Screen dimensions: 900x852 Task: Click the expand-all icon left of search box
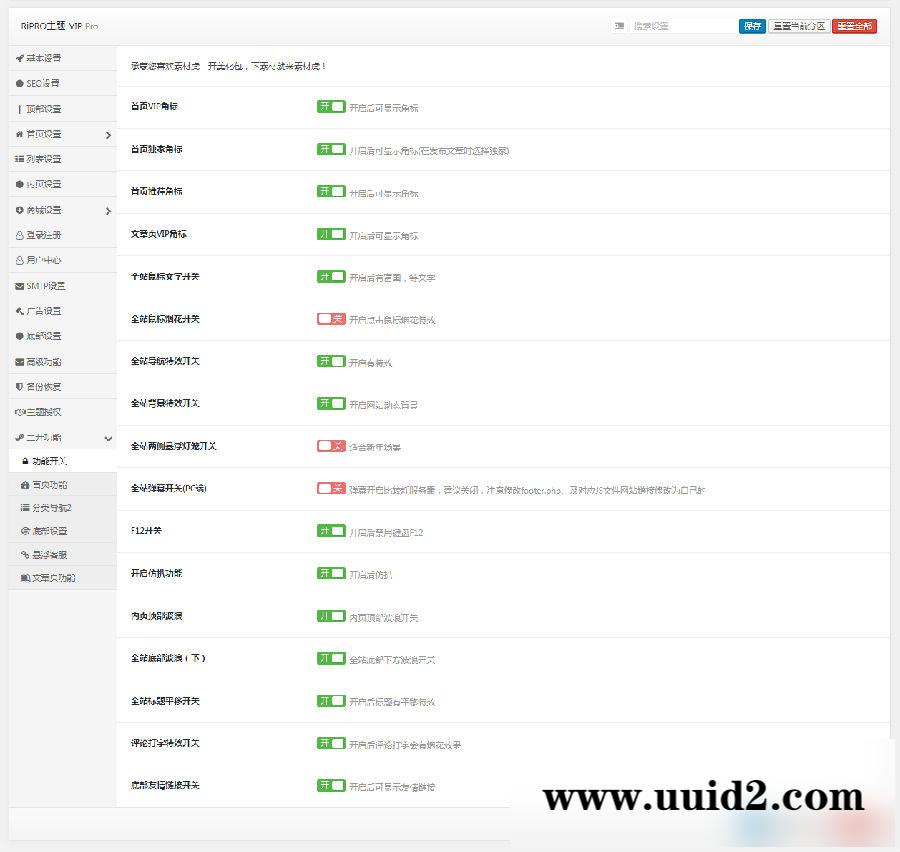(x=620, y=26)
